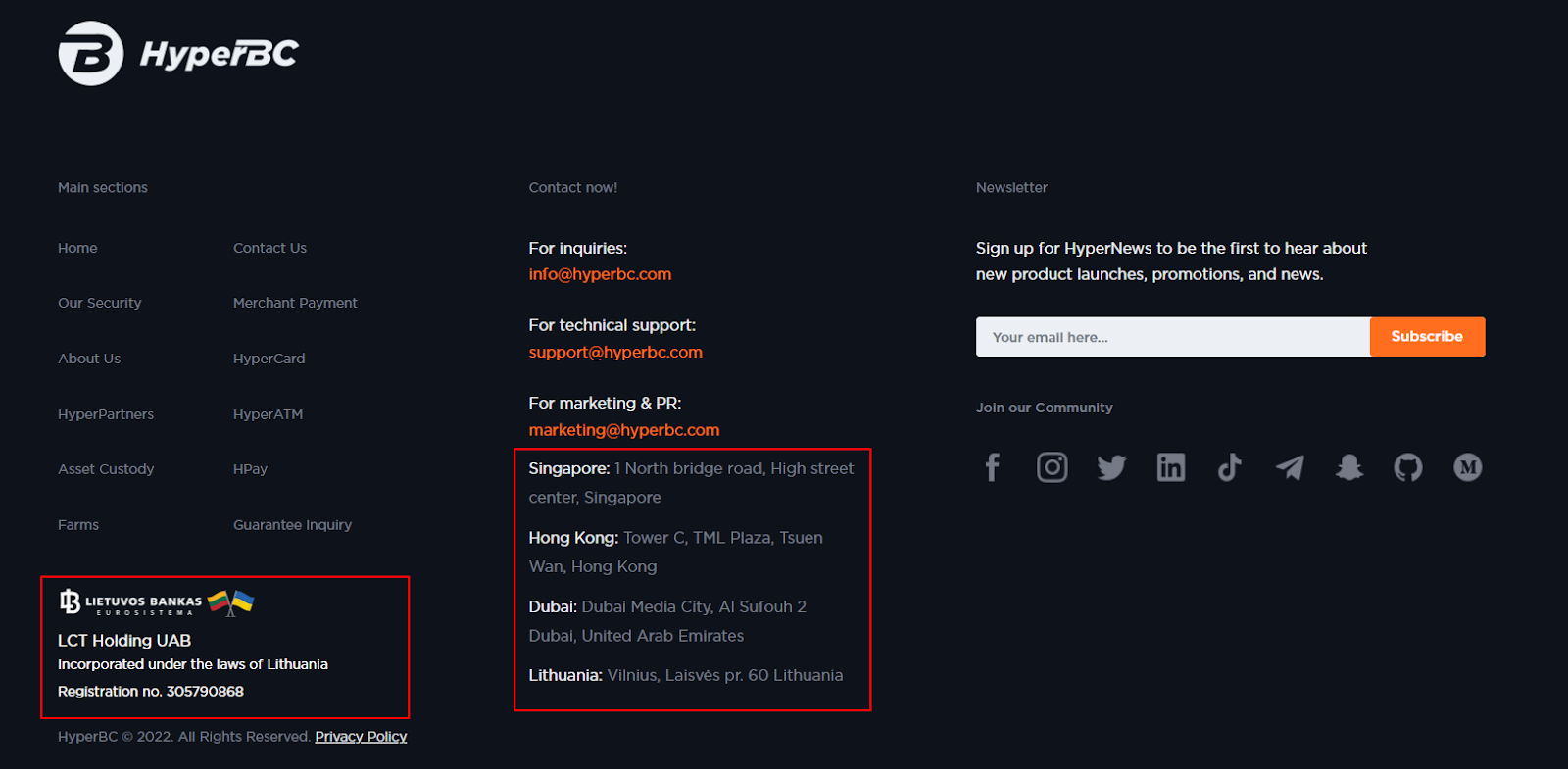Focus the newsletter email input field
The image size is (1568, 769).
click(1173, 337)
